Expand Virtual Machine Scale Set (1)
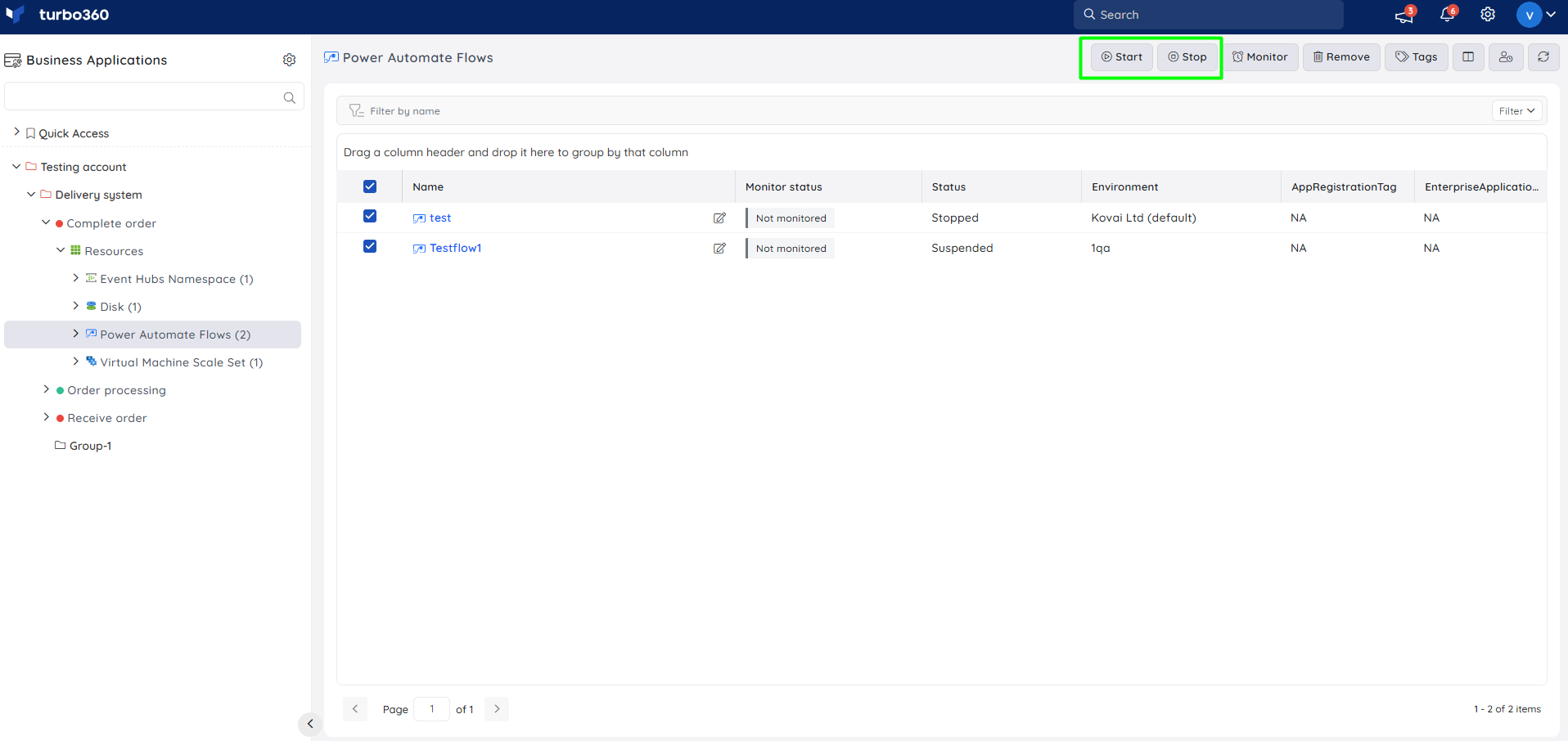The width and height of the screenshot is (1568, 741). [75, 361]
